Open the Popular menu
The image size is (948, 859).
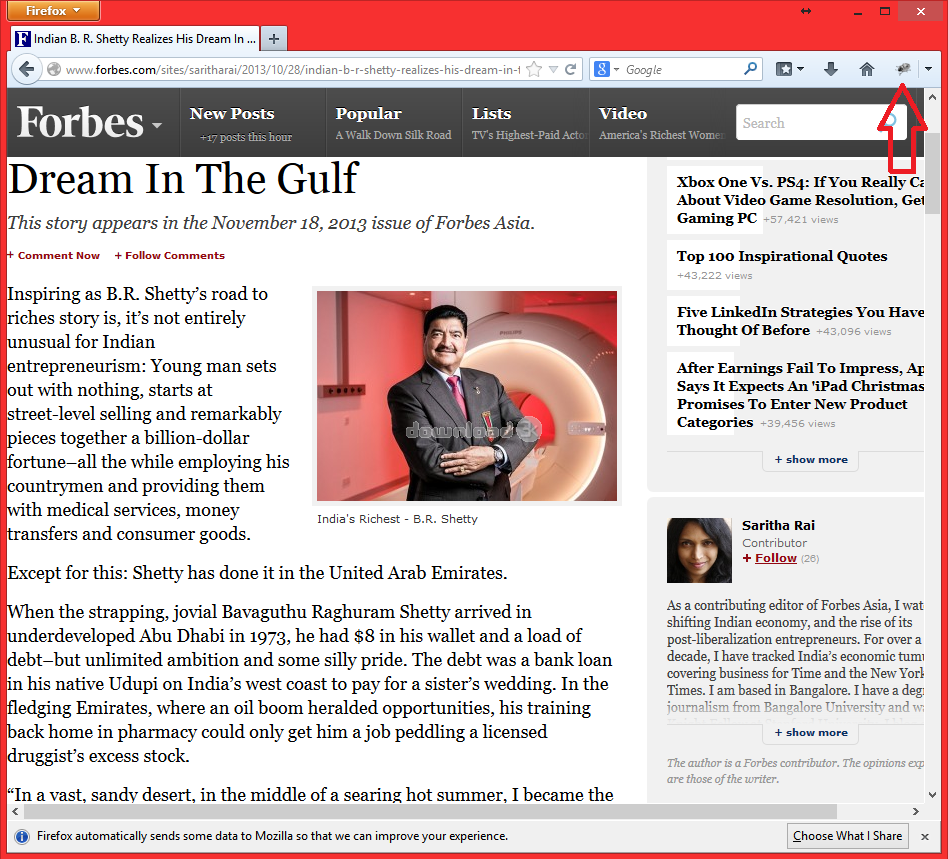(368, 114)
